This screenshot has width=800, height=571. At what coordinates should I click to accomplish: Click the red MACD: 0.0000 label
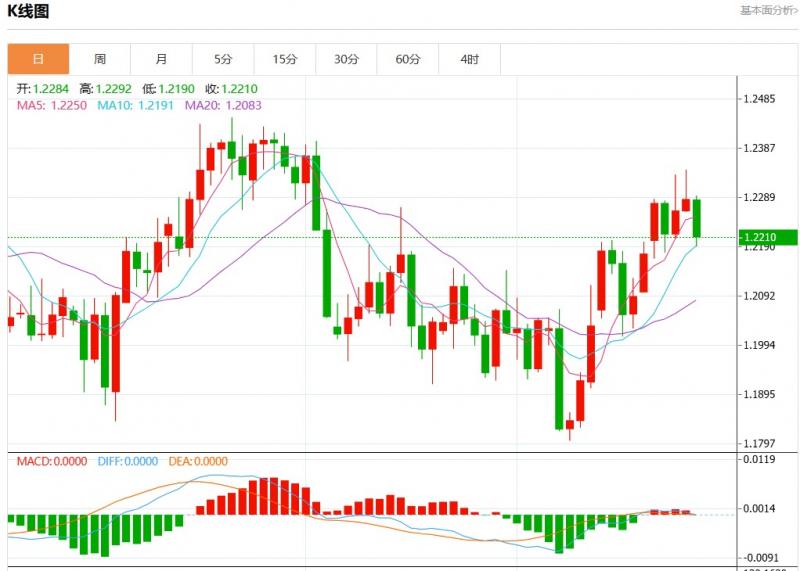click(52, 461)
